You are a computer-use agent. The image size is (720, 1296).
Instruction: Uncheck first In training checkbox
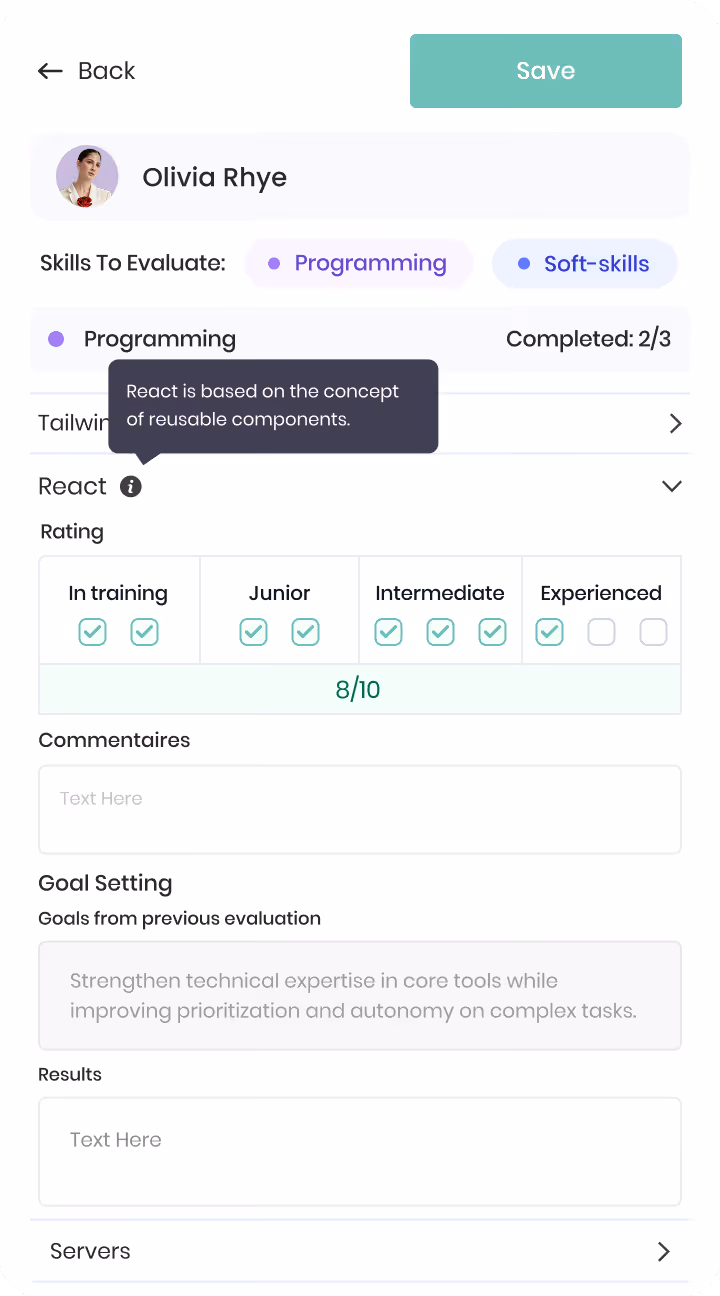pos(93,632)
